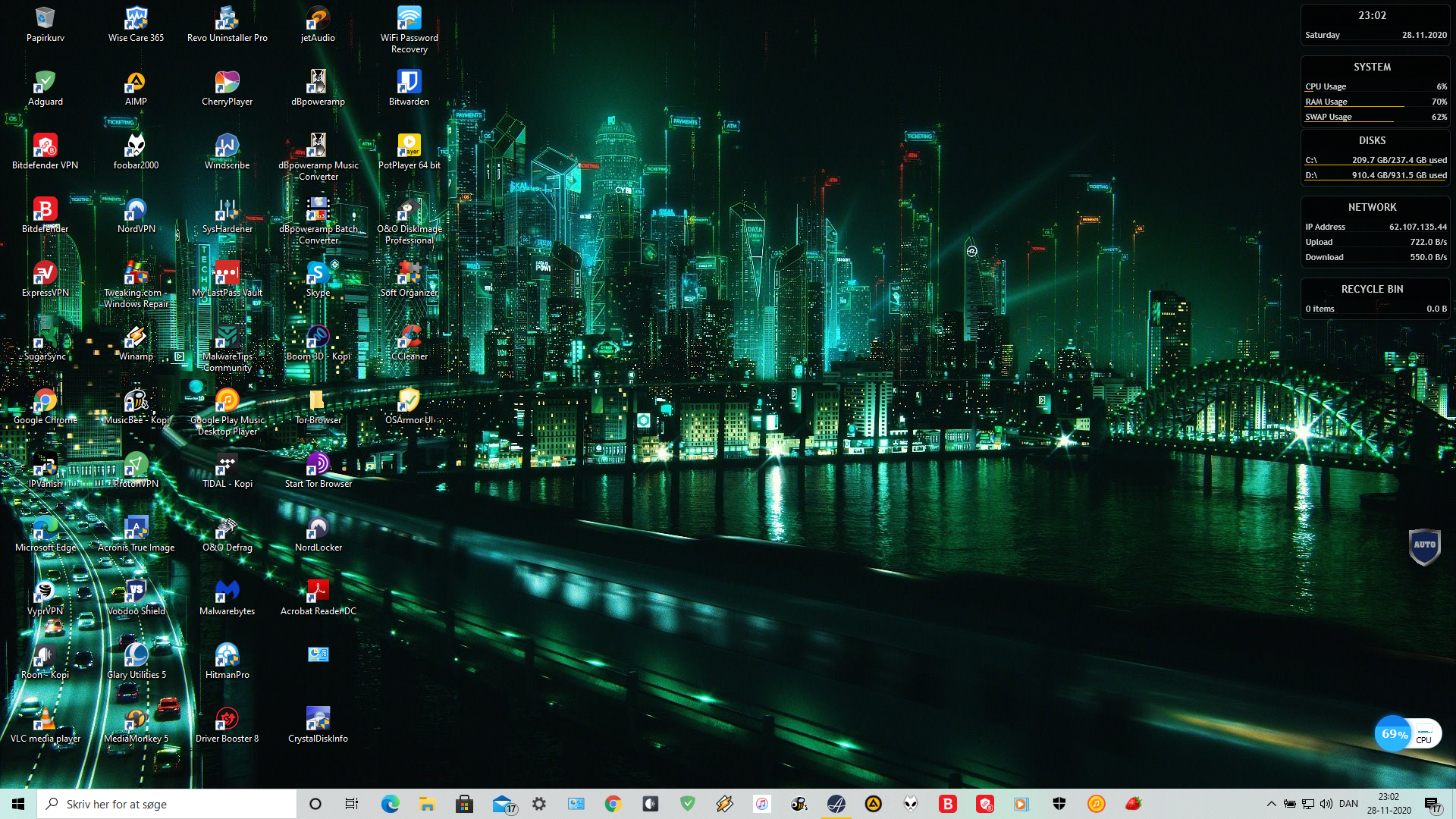Screen dimensions: 1456x819
Task: Expand the system tray hidden icons chevron
Action: (1271, 804)
